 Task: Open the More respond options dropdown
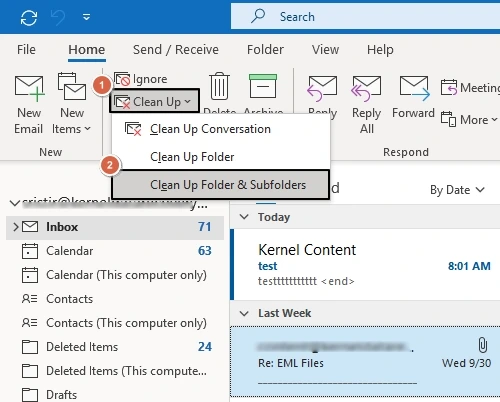click(x=469, y=120)
